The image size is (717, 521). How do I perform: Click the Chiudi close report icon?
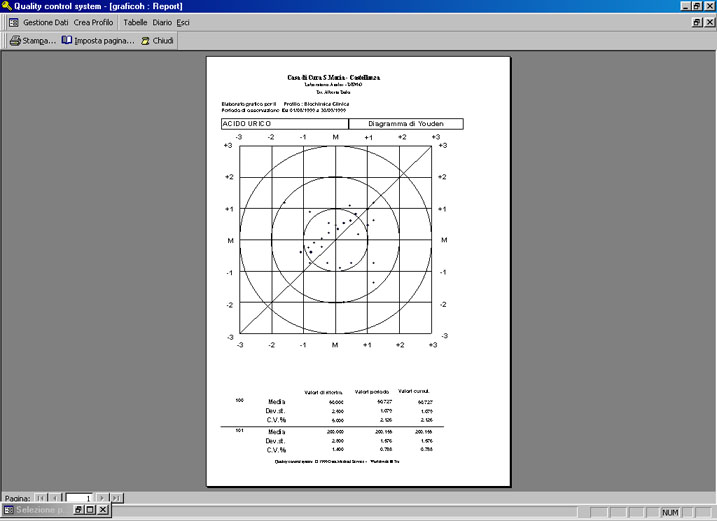coord(145,41)
